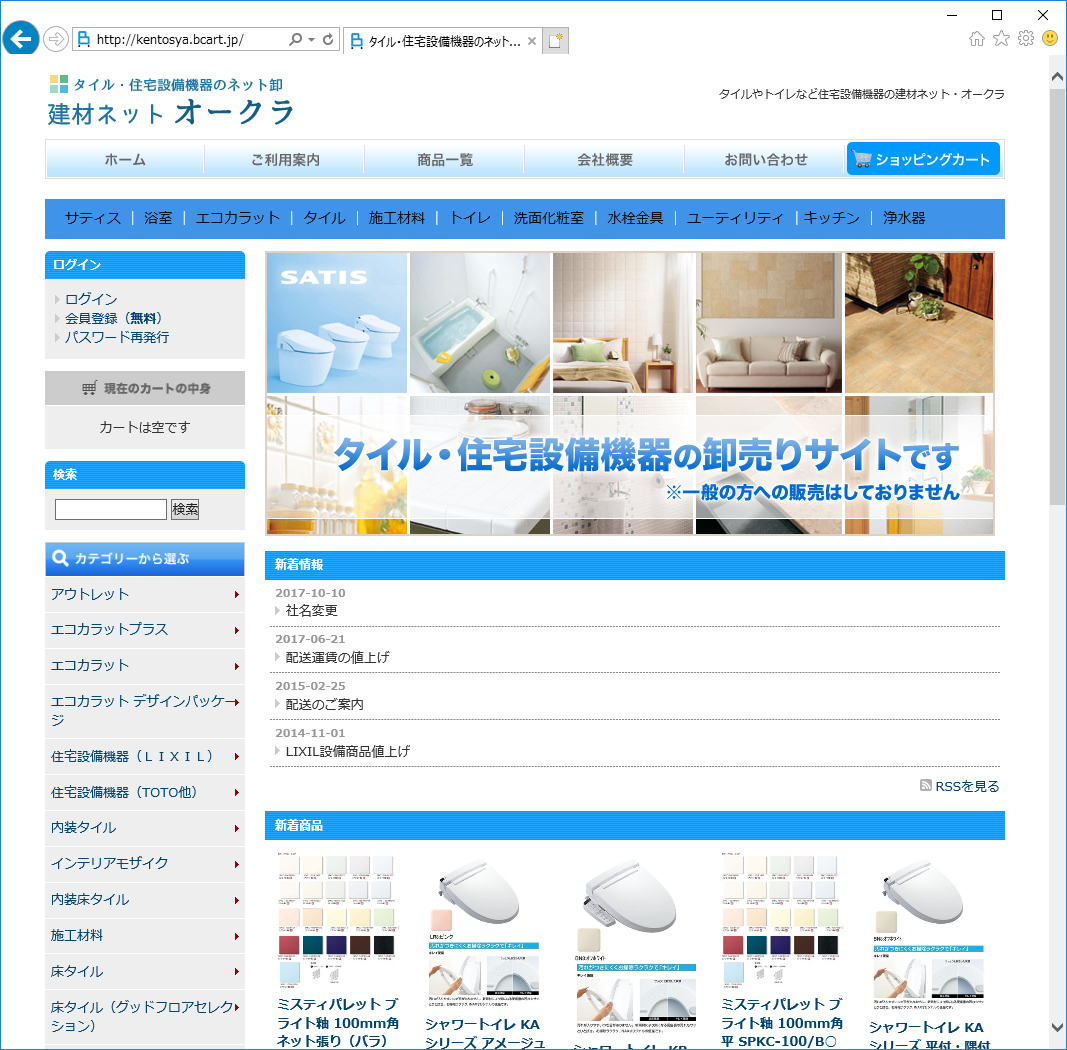1067x1050 pixels.
Task: Select 施工材料 in blue category bar
Action: [x=397, y=218]
